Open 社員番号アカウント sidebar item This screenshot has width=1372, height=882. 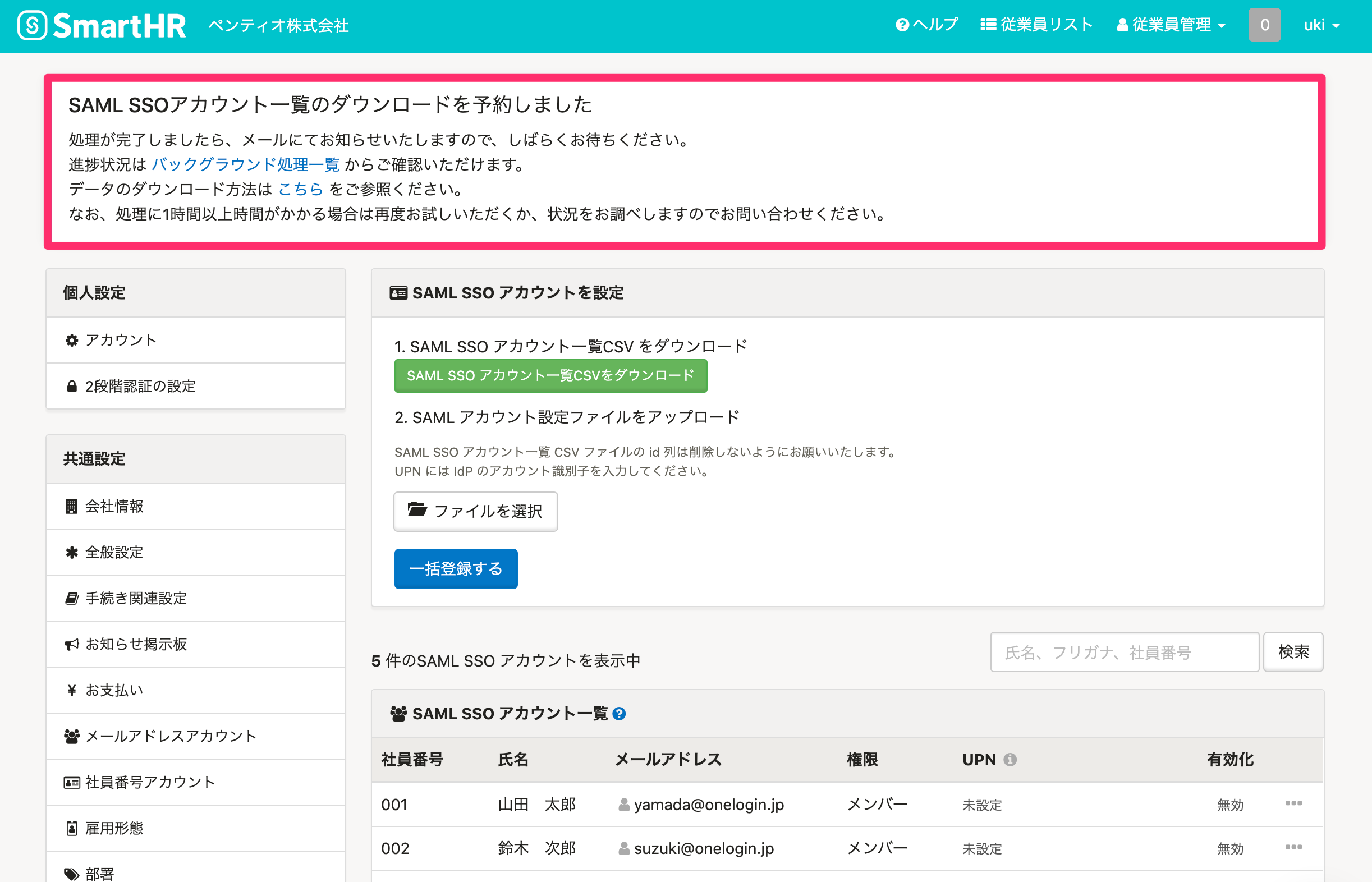[196, 782]
